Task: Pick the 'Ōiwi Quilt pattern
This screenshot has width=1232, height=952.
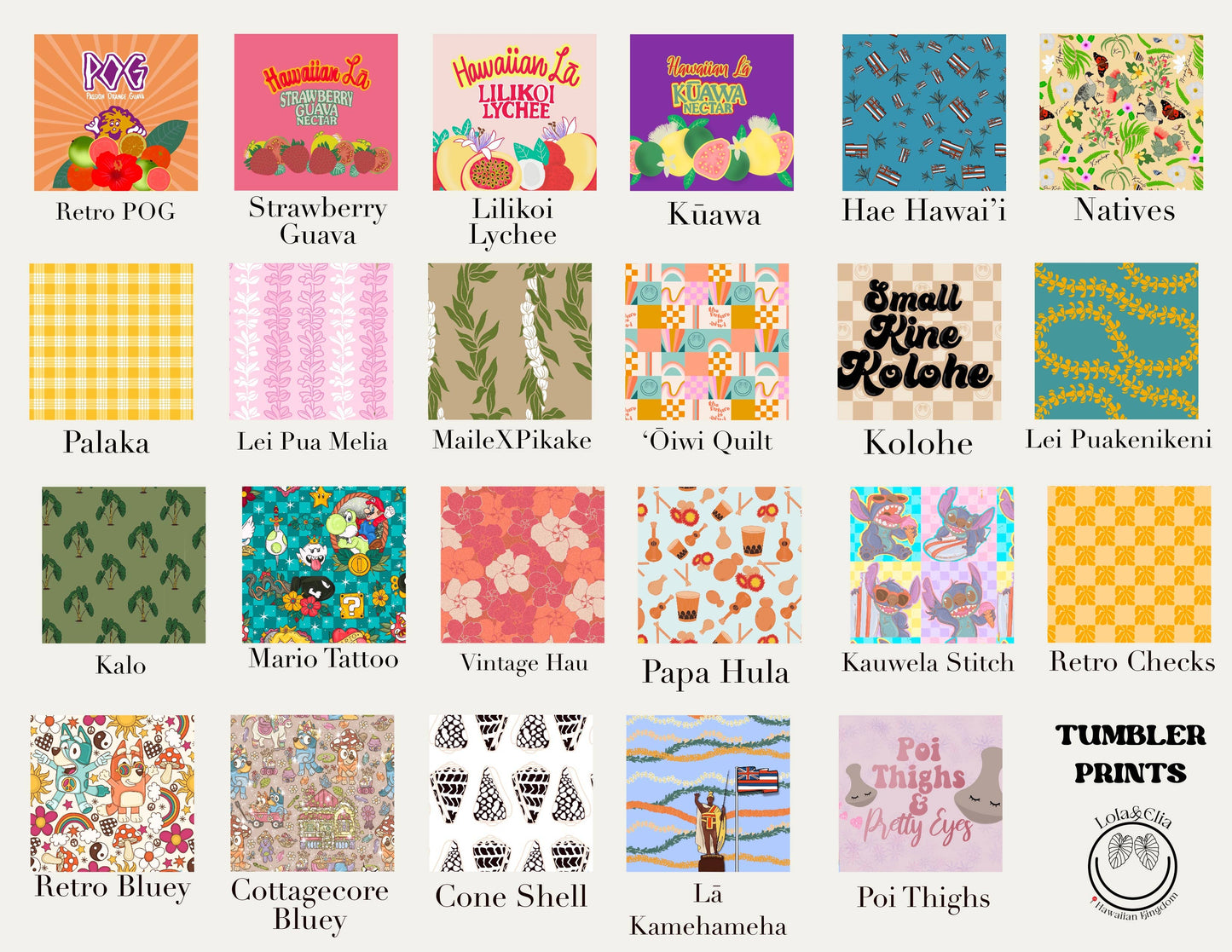Action: (707, 342)
